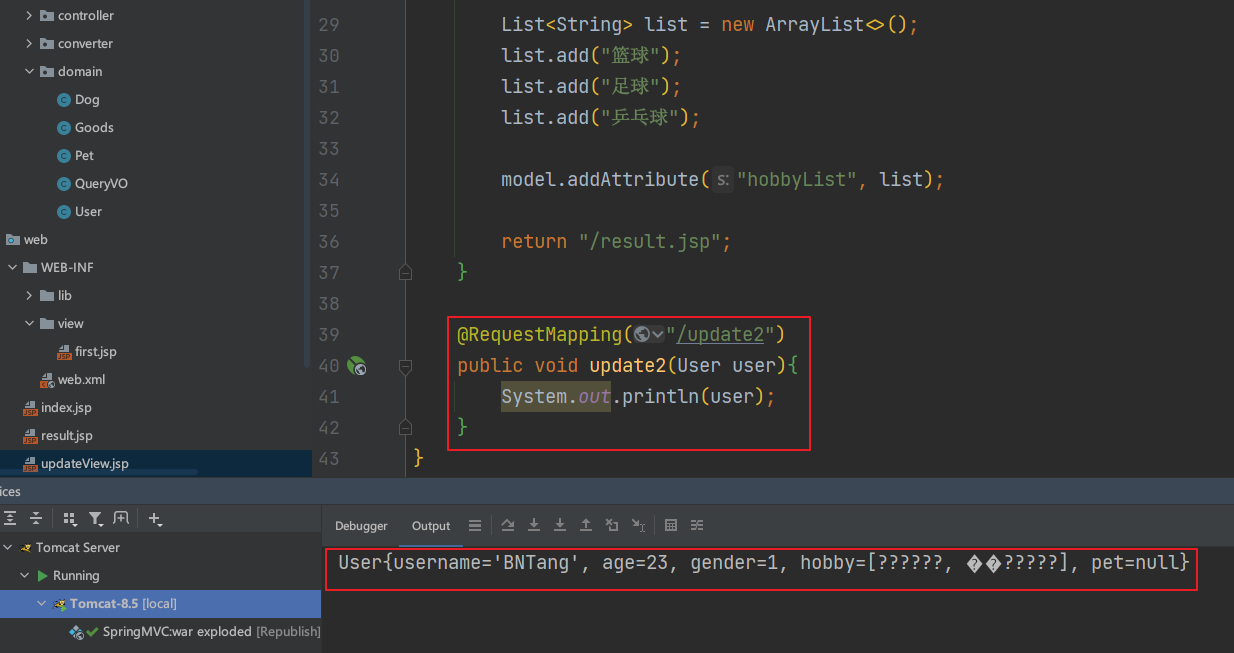Toggle fold marker at line 37

pos(405,272)
